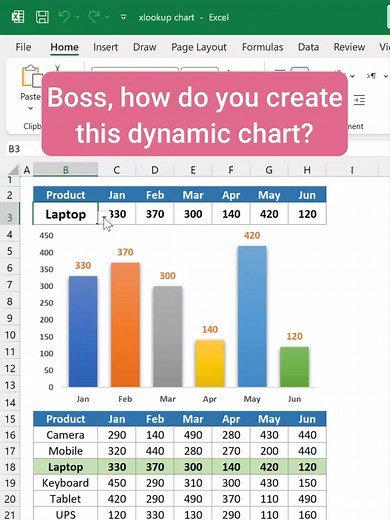The width and height of the screenshot is (390, 520).
Task: Click Camera's Mar value 490
Action: click(193, 435)
